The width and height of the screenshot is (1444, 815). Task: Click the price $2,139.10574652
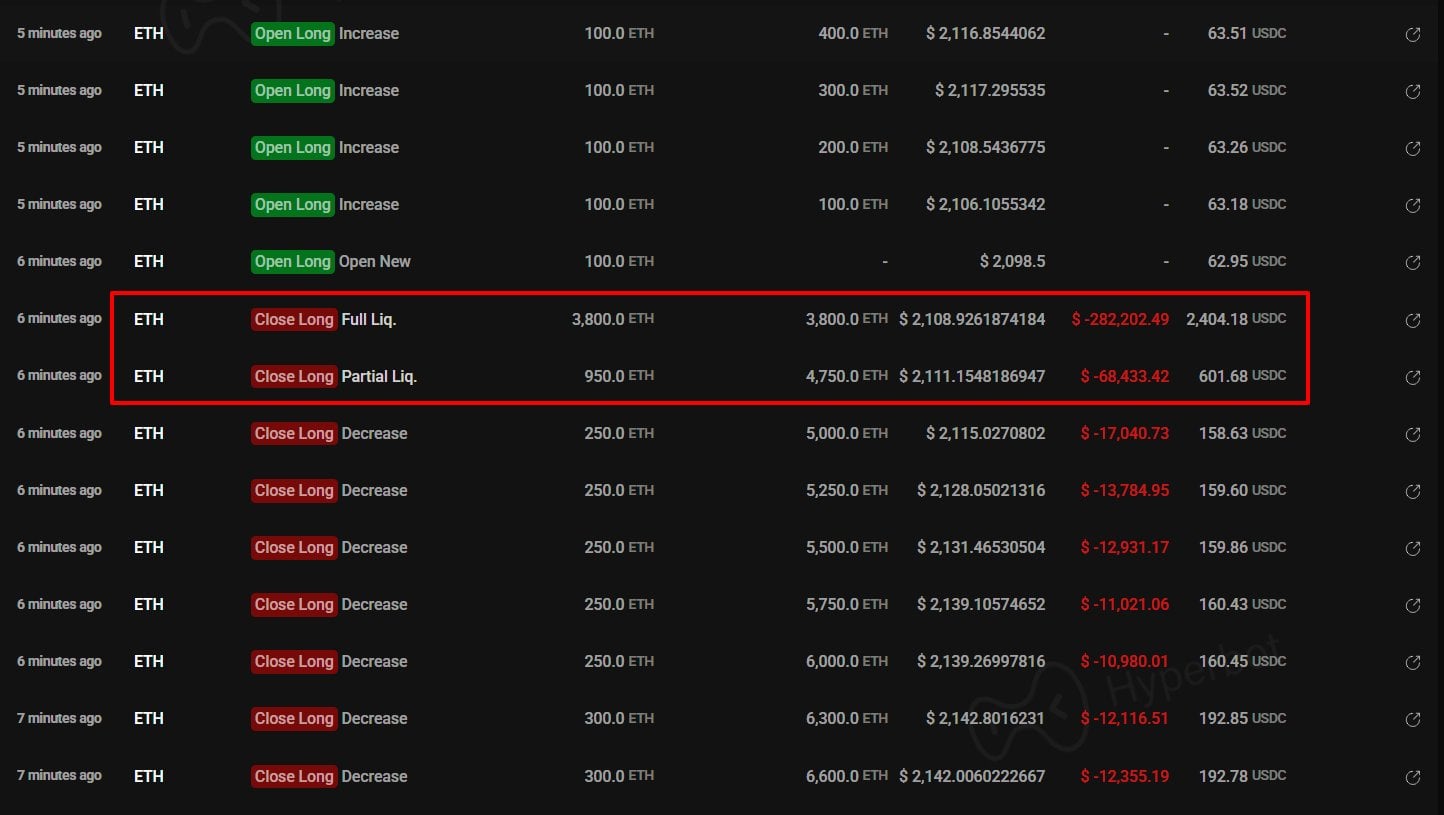pyautogui.click(x=982, y=604)
